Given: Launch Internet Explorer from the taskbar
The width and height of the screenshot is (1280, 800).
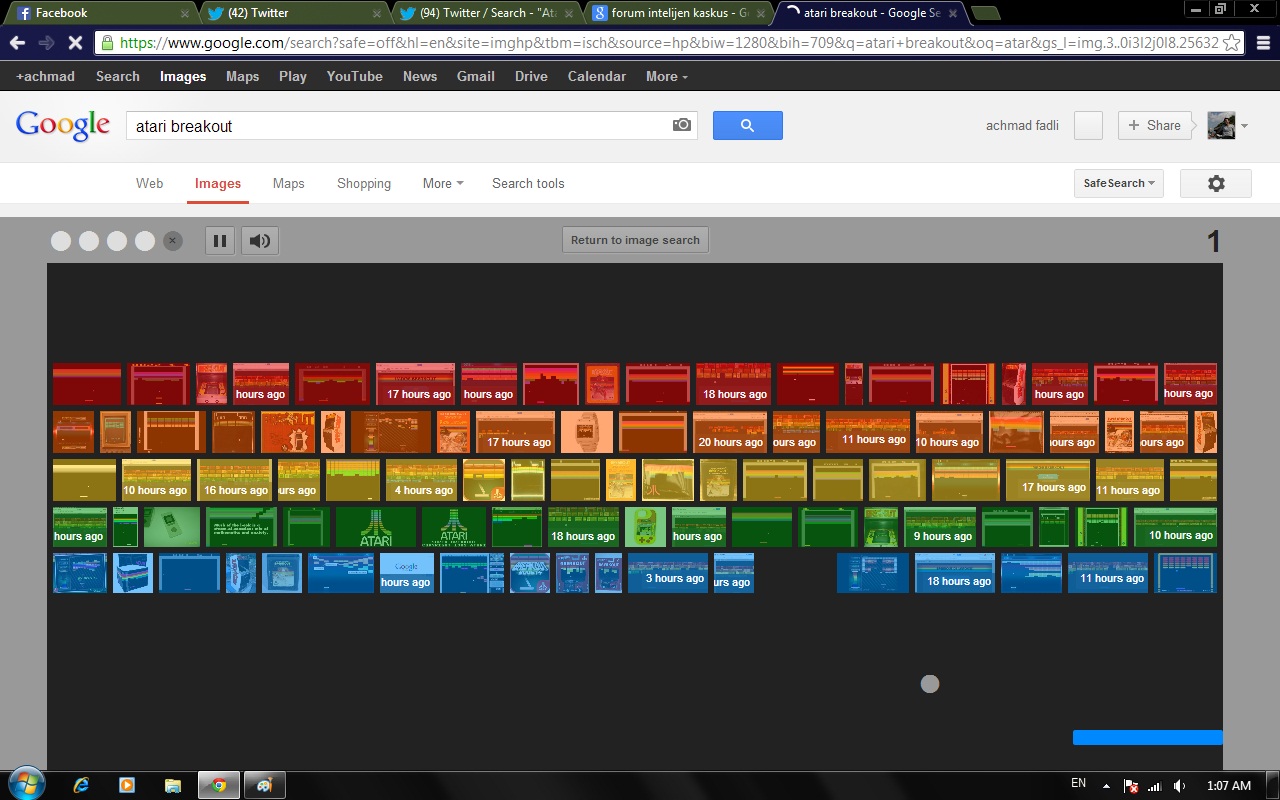Looking at the screenshot, I should click(82, 785).
